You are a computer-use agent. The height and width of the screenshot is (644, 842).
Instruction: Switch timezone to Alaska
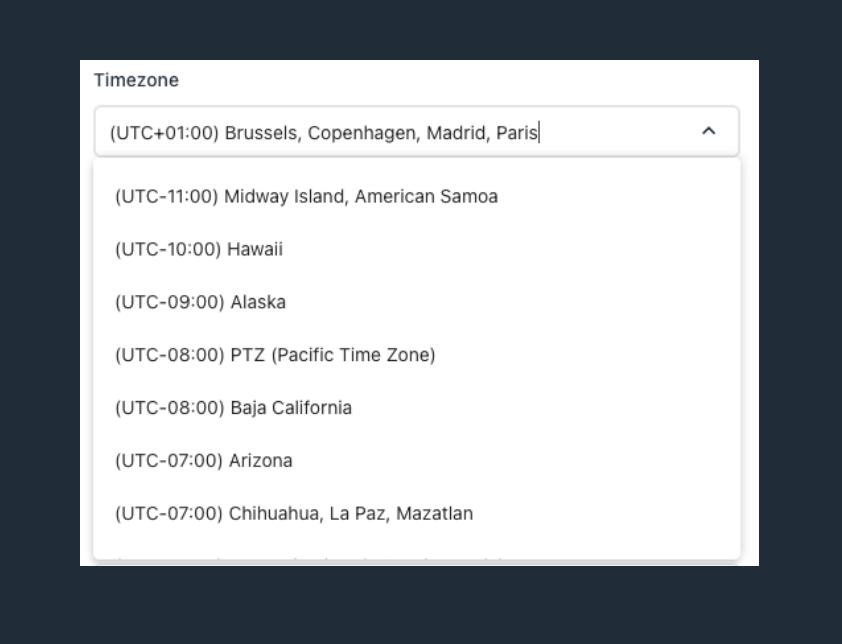pos(417,302)
